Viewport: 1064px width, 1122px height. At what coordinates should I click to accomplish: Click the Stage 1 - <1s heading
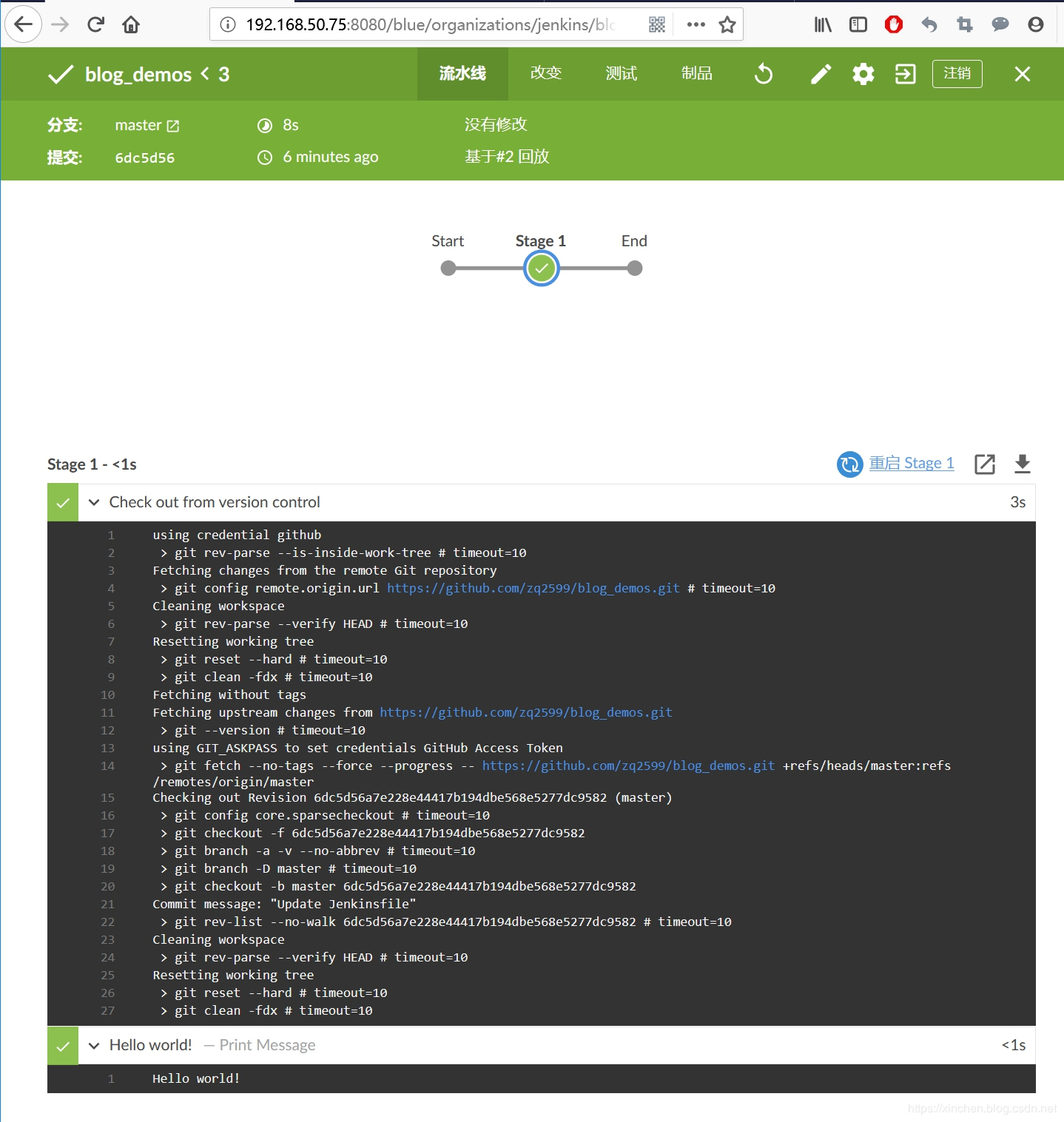pos(92,464)
